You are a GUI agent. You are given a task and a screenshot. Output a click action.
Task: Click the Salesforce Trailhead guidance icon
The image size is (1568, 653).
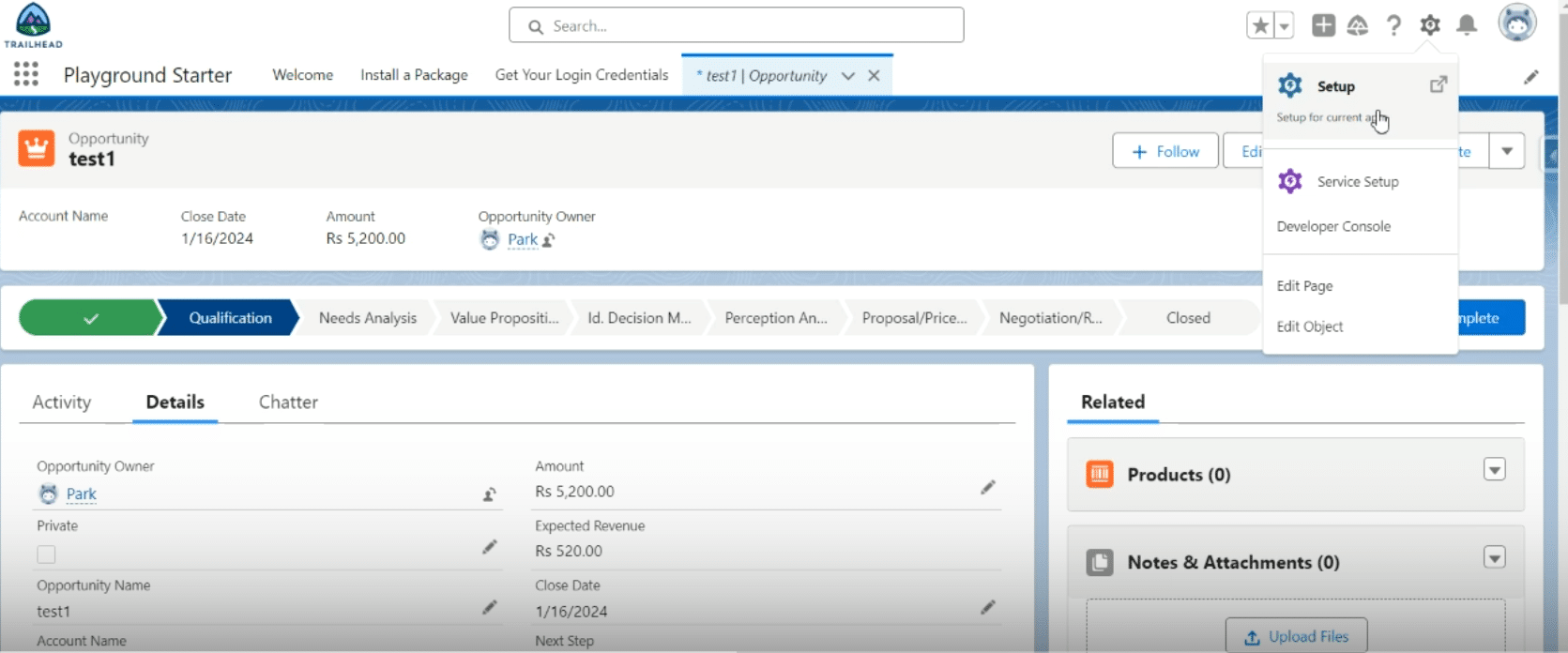(1358, 25)
